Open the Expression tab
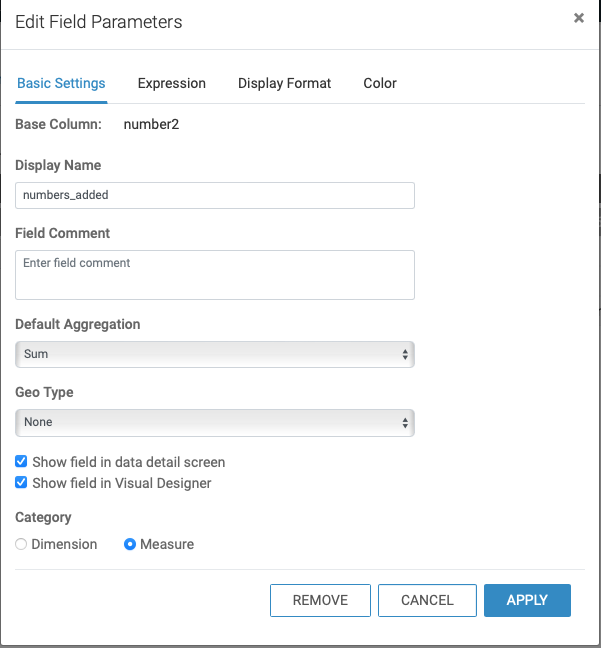This screenshot has width=601, height=648. (x=172, y=84)
